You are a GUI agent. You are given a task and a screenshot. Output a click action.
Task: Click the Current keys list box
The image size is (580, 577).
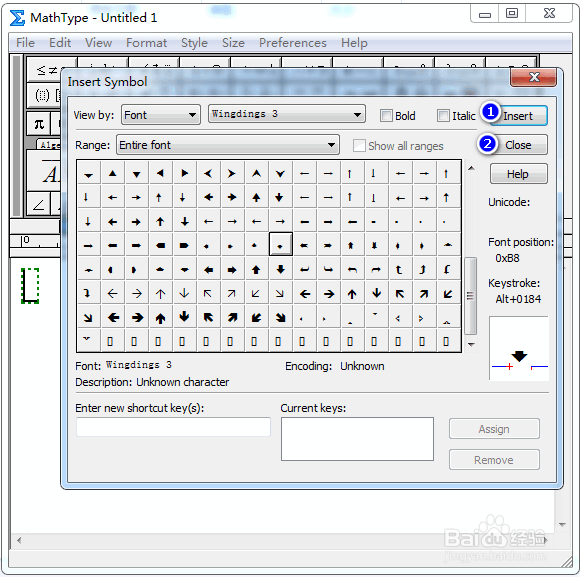click(x=357, y=439)
